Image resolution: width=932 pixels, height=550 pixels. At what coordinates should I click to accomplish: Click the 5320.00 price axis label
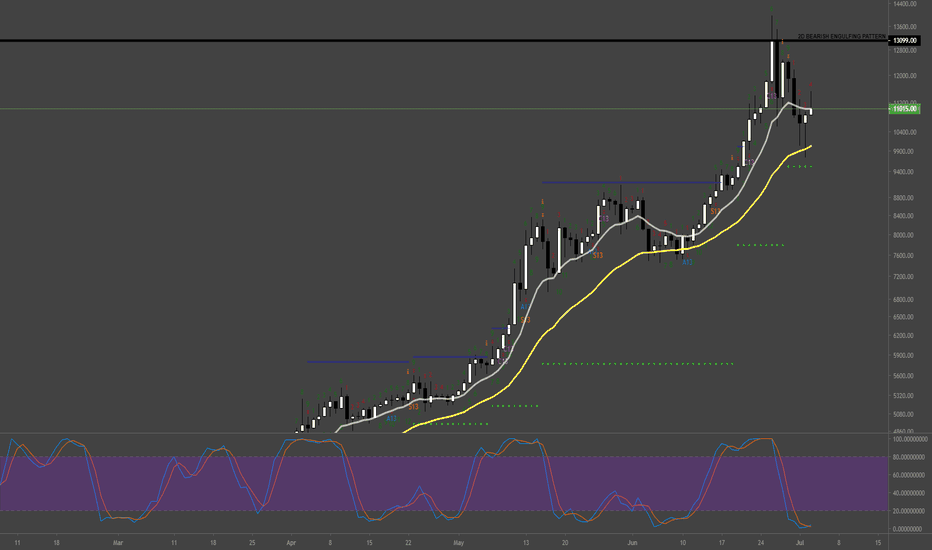[x=904, y=395]
